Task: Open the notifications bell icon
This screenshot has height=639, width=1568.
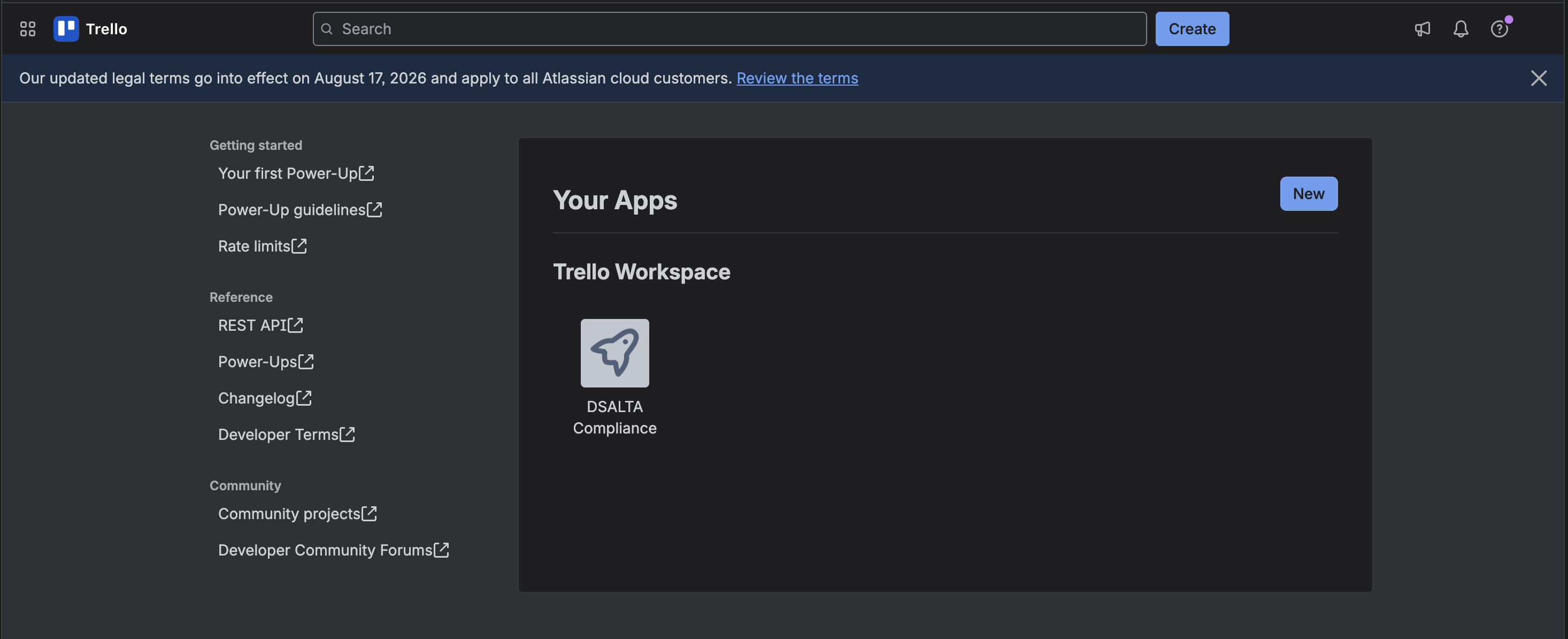Action: tap(1461, 28)
